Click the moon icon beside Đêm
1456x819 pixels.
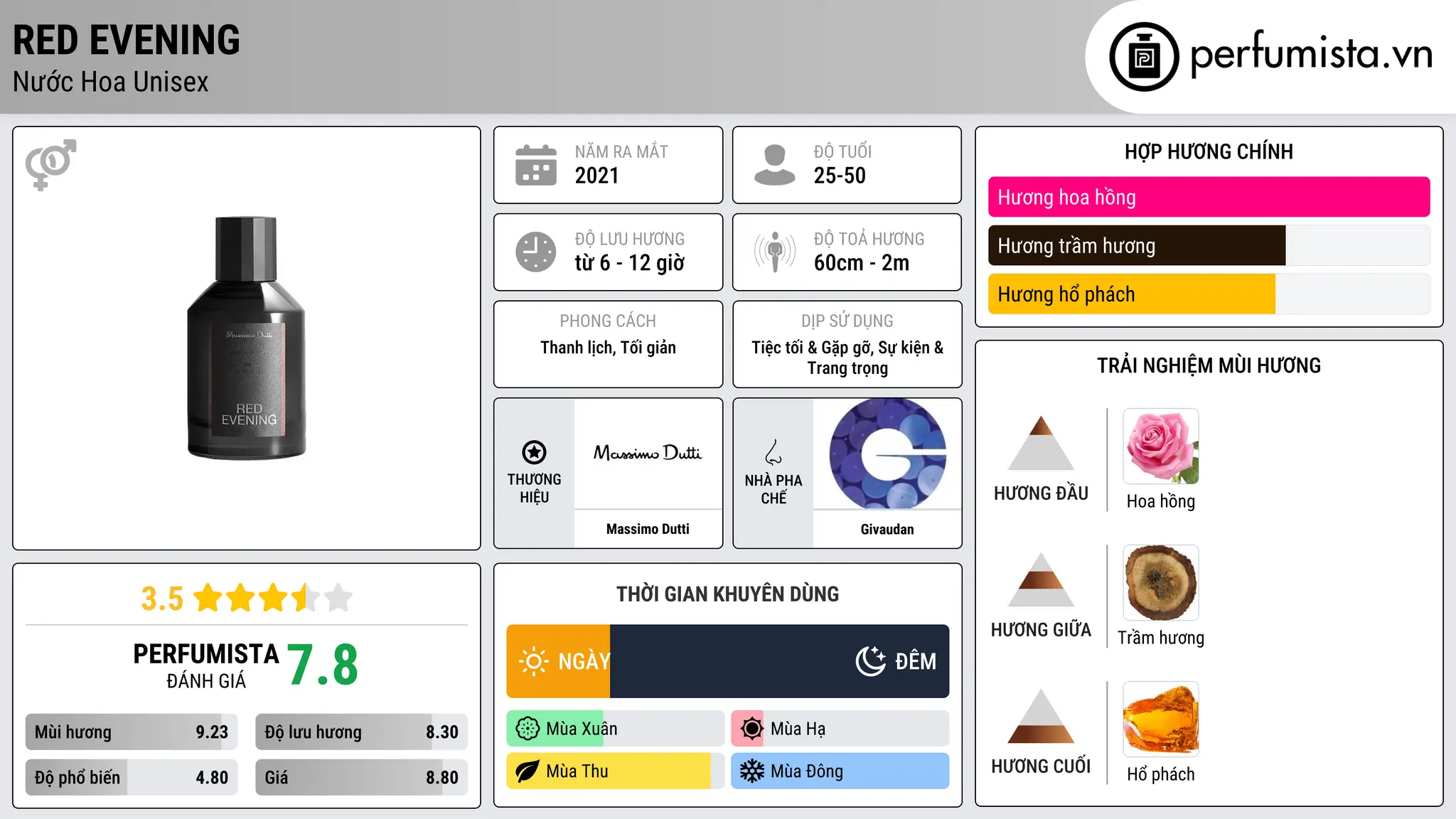[x=870, y=661]
